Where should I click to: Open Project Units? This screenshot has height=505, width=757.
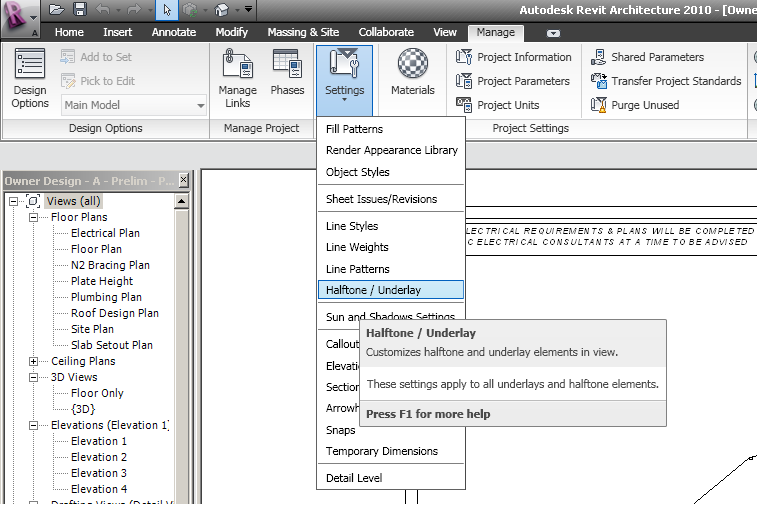pos(498,105)
